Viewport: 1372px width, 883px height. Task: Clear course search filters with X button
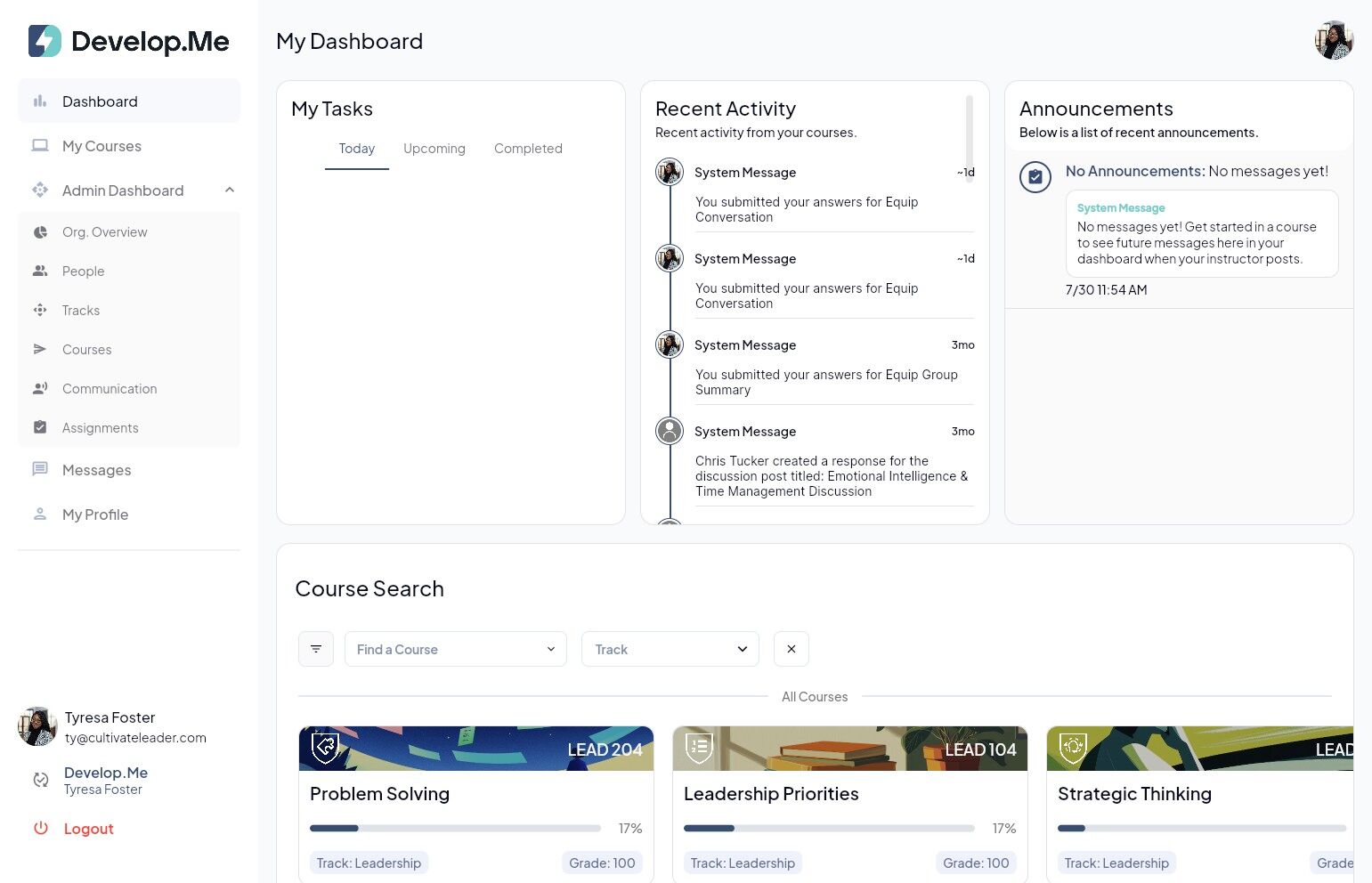[792, 649]
